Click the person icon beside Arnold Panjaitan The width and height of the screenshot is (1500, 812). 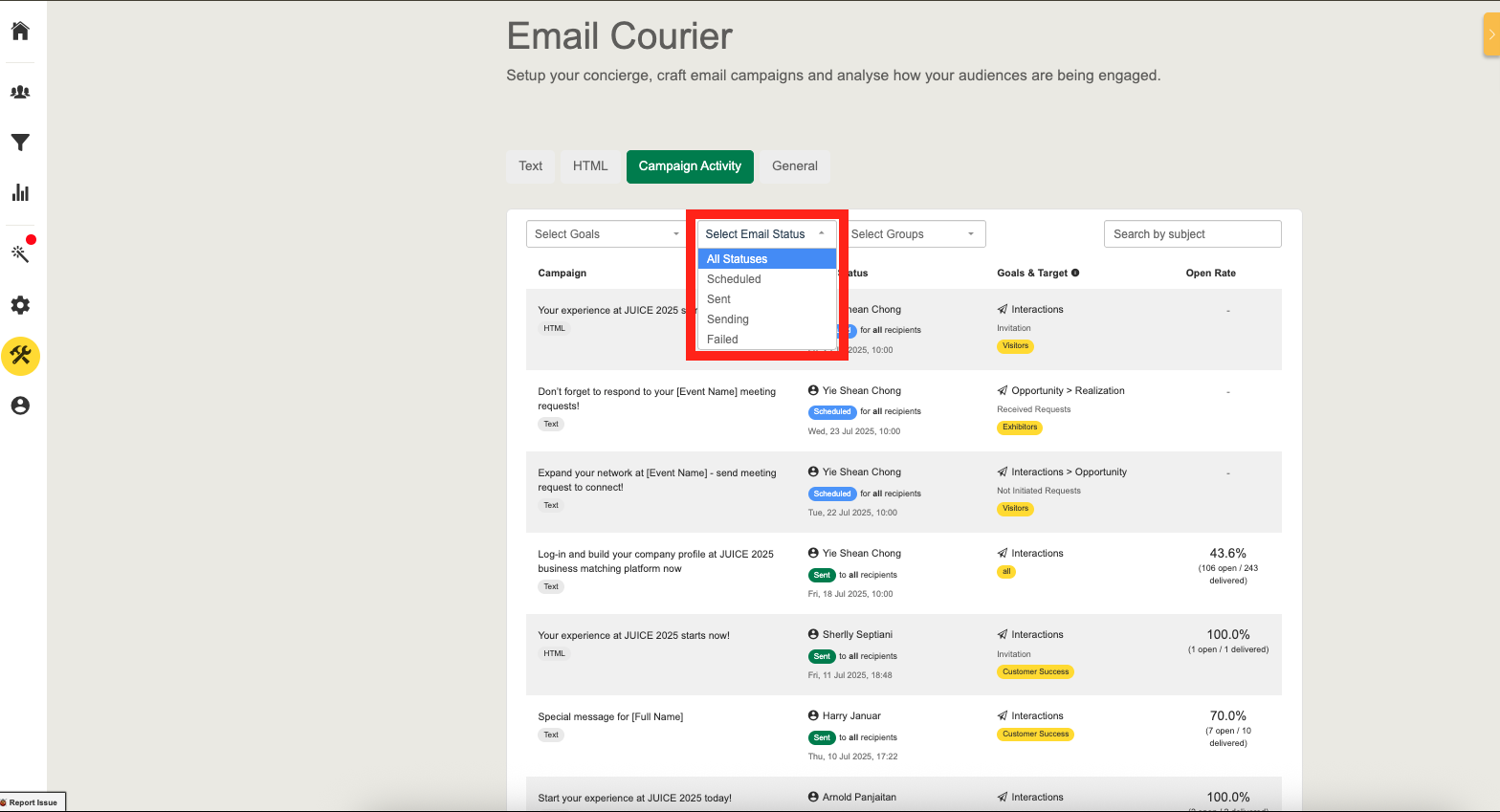pos(813,797)
